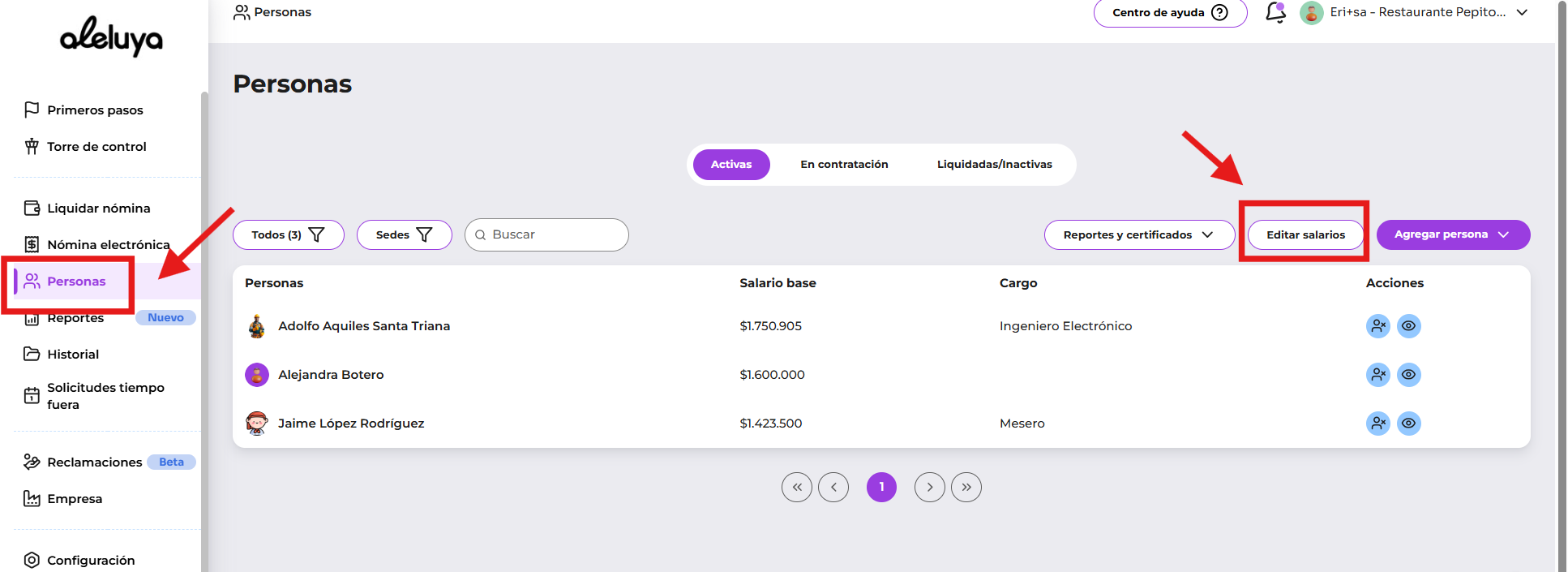Open Liquidar nómina from the sidebar
The height and width of the screenshot is (572, 1568).
(98, 209)
